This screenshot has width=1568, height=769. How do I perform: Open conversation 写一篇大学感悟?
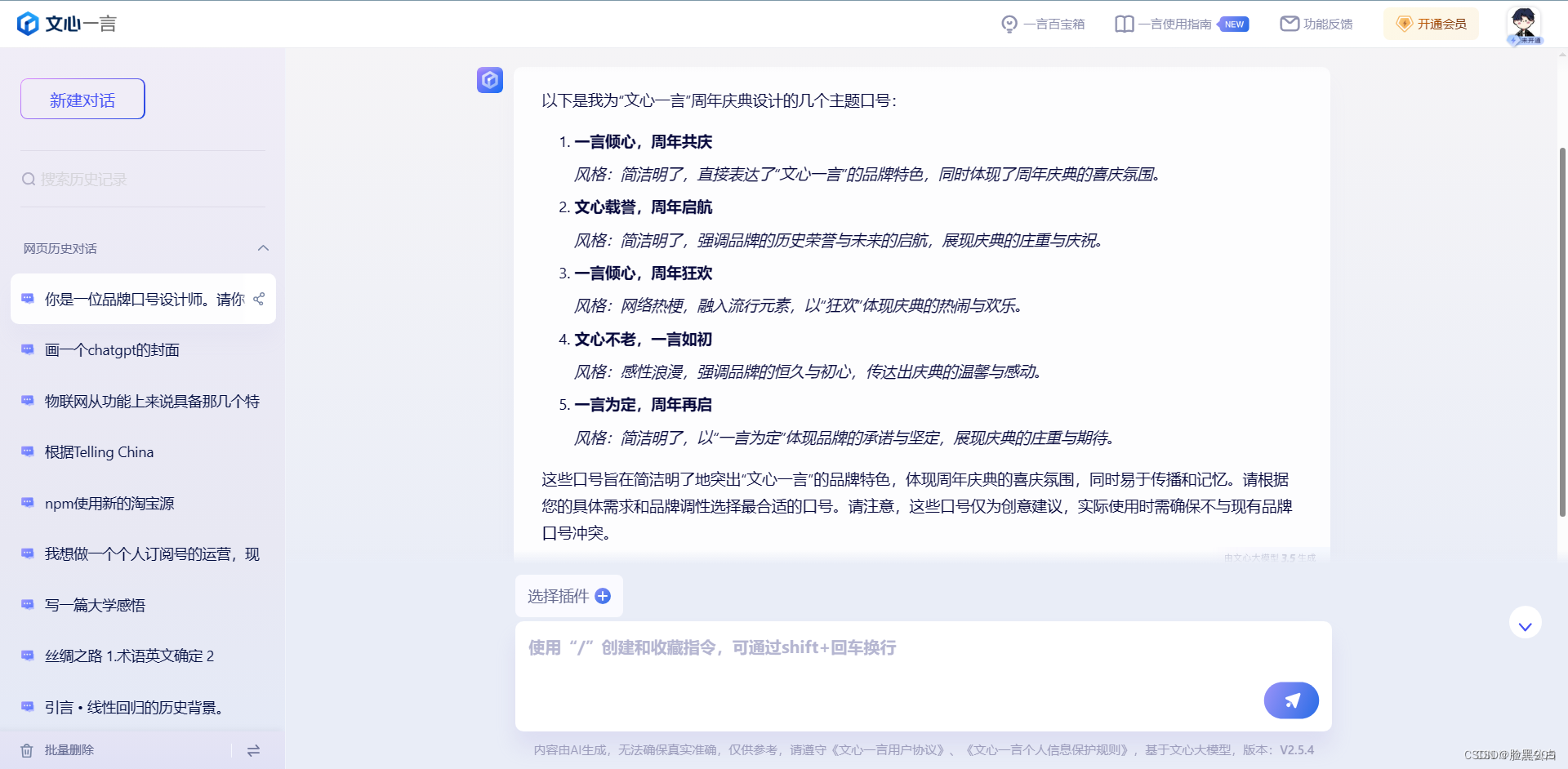(x=143, y=605)
